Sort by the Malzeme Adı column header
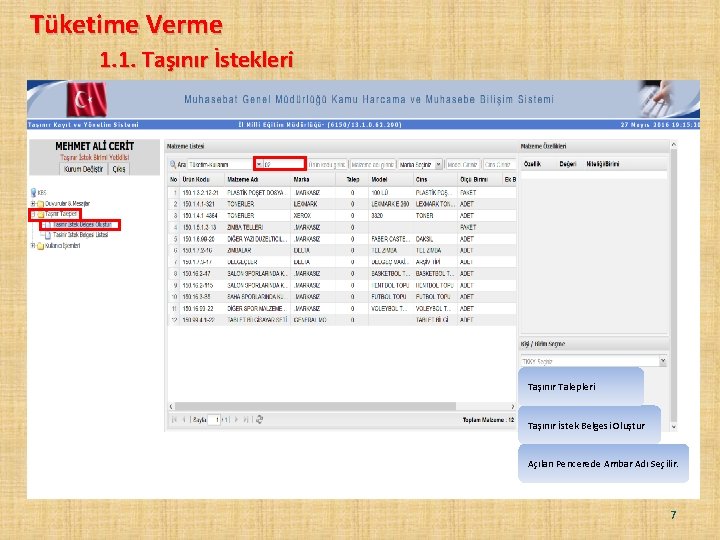 click(258, 180)
